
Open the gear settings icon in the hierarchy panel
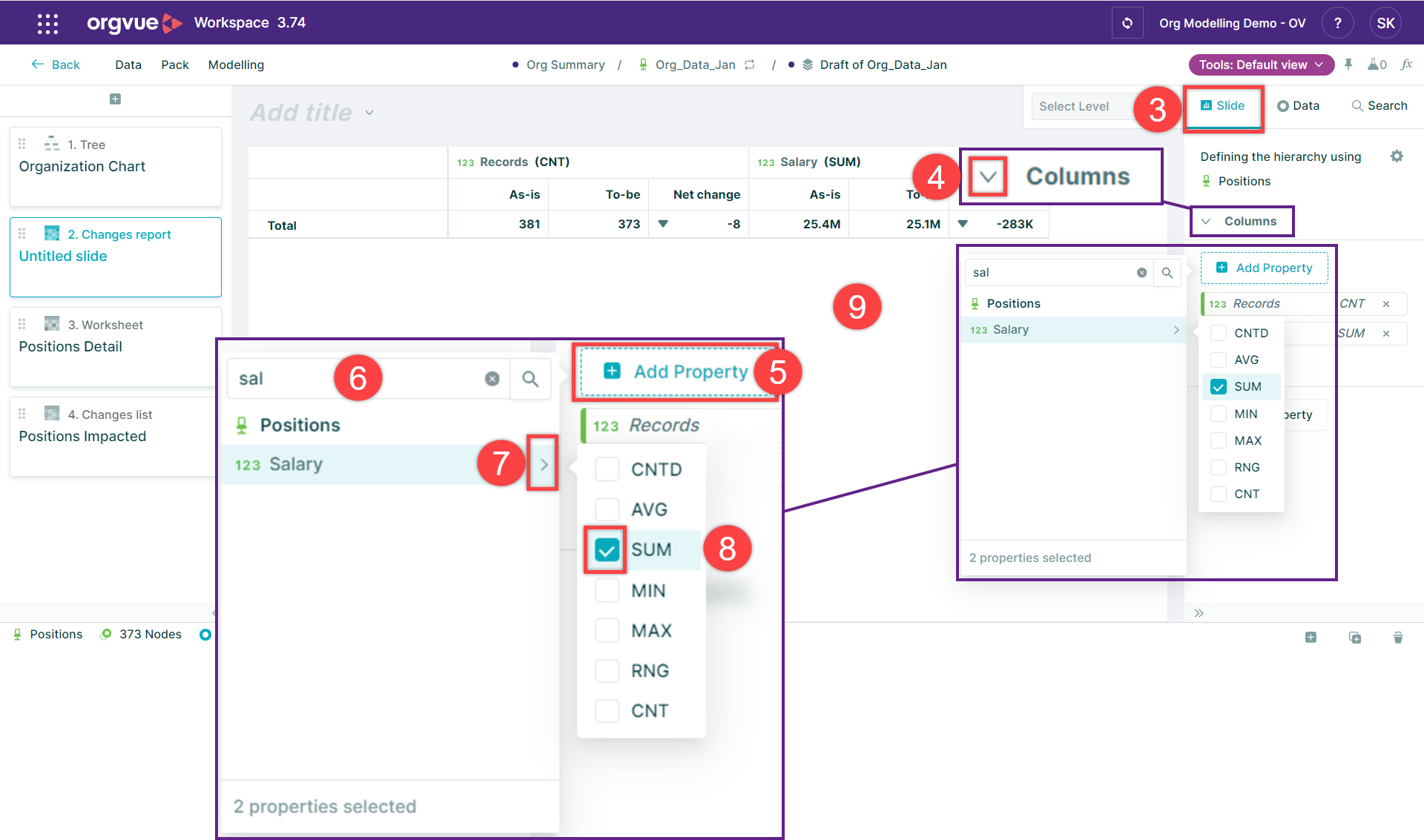pyautogui.click(x=1397, y=156)
